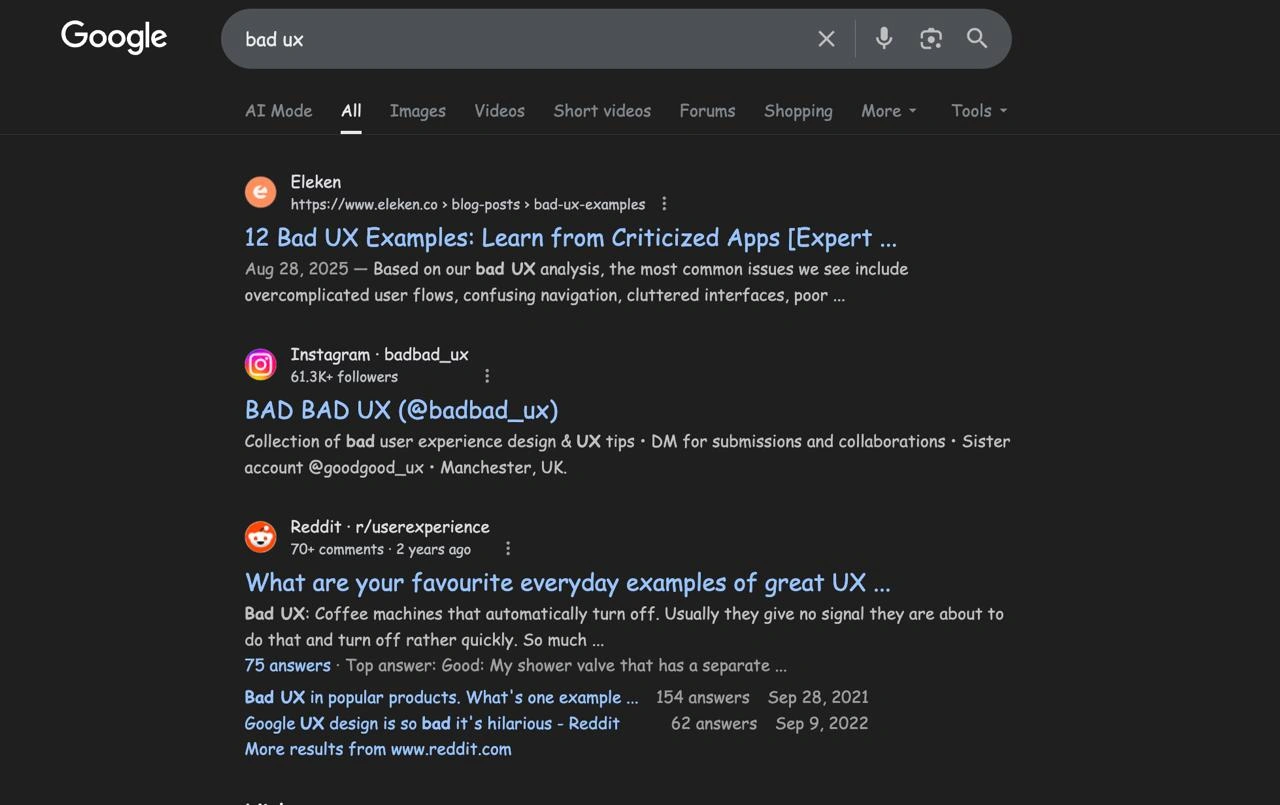Open the Tools dropdown

(979, 111)
